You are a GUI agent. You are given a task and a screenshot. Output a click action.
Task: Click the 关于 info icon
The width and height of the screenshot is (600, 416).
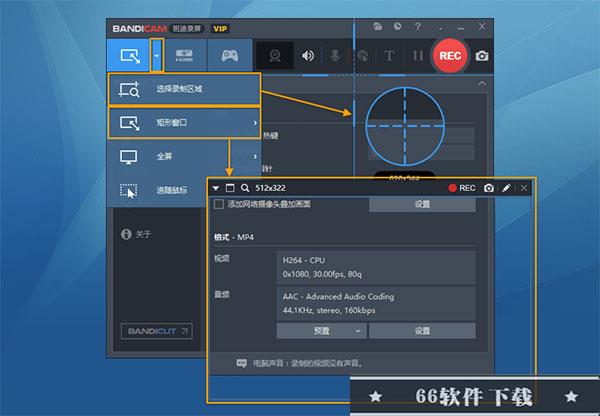point(126,234)
